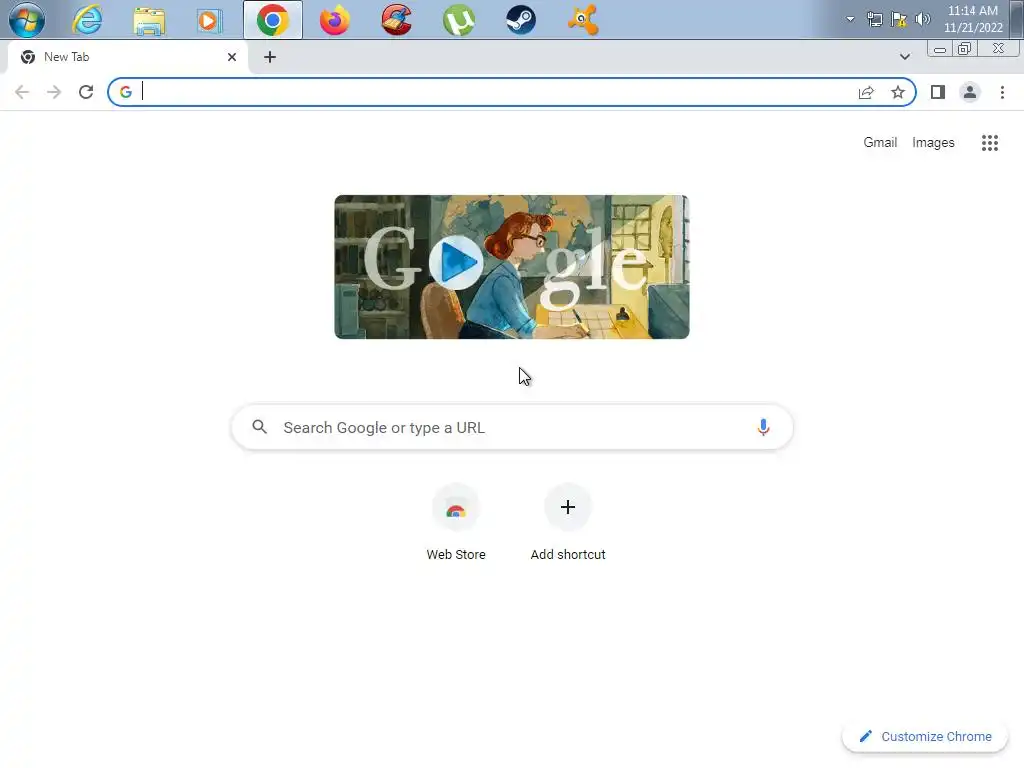The height and width of the screenshot is (768, 1024).
Task: Open the Images link
Action: coord(933,142)
